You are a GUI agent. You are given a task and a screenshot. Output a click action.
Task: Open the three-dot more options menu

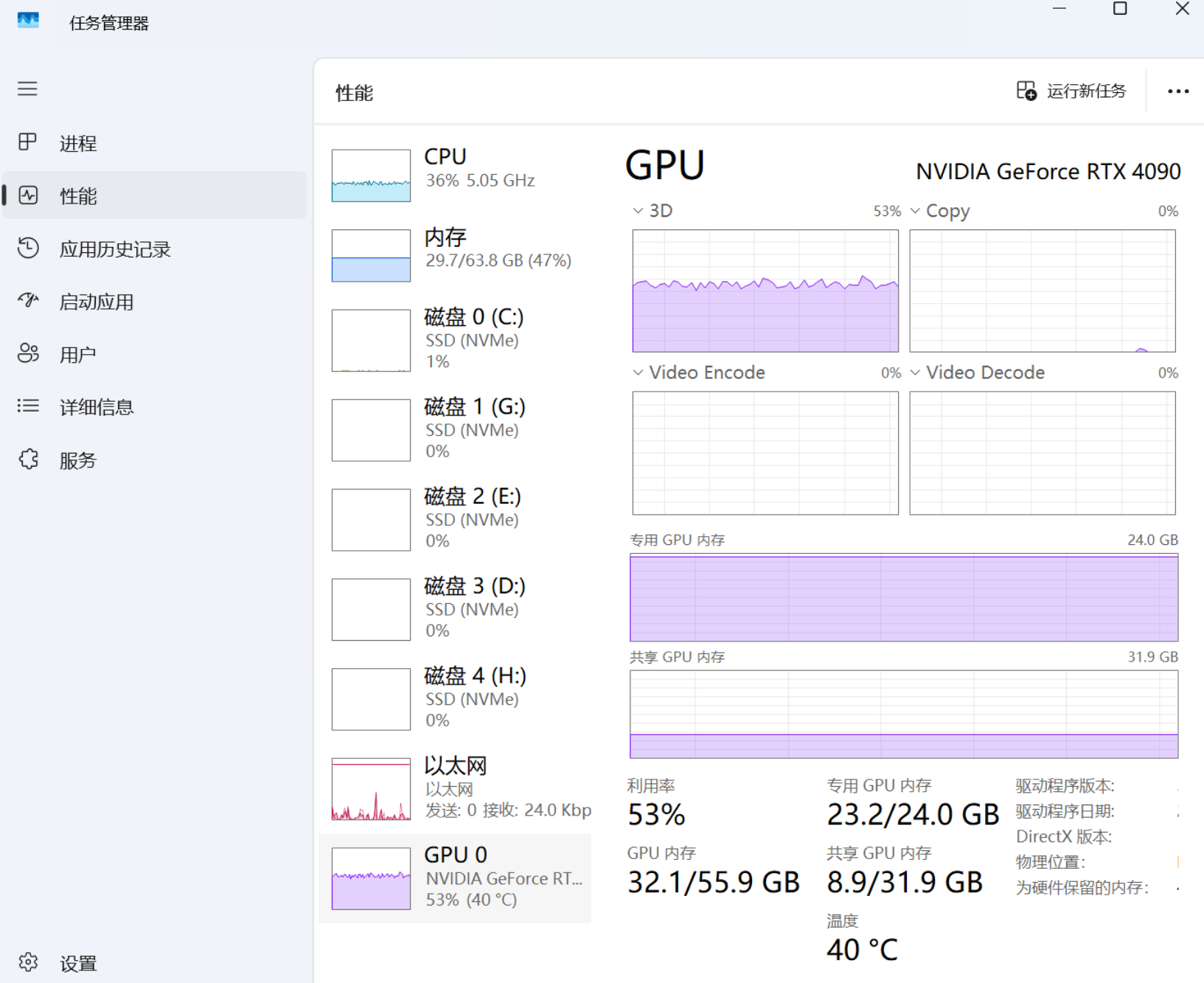1177,91
